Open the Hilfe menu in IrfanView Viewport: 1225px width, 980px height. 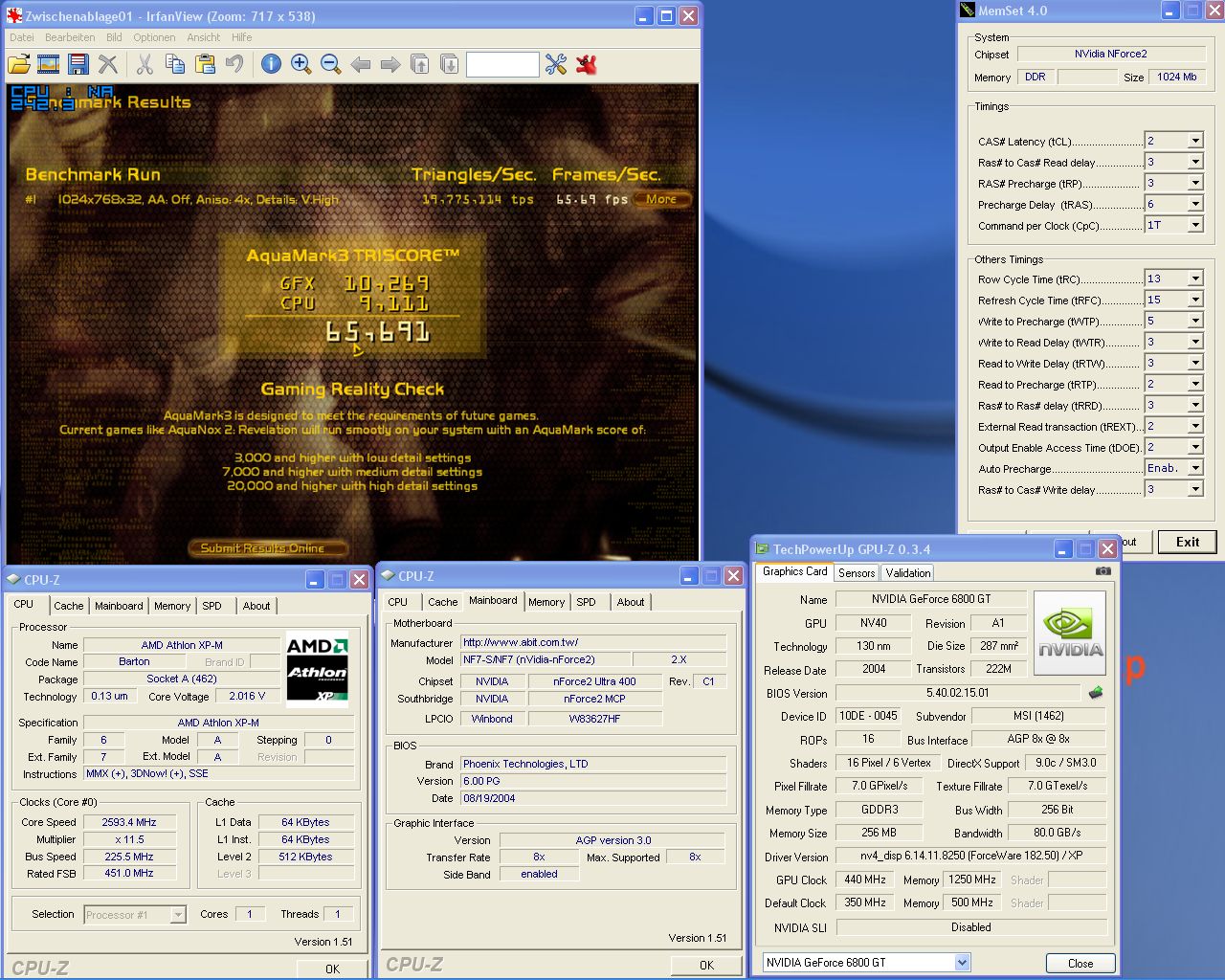242,37
